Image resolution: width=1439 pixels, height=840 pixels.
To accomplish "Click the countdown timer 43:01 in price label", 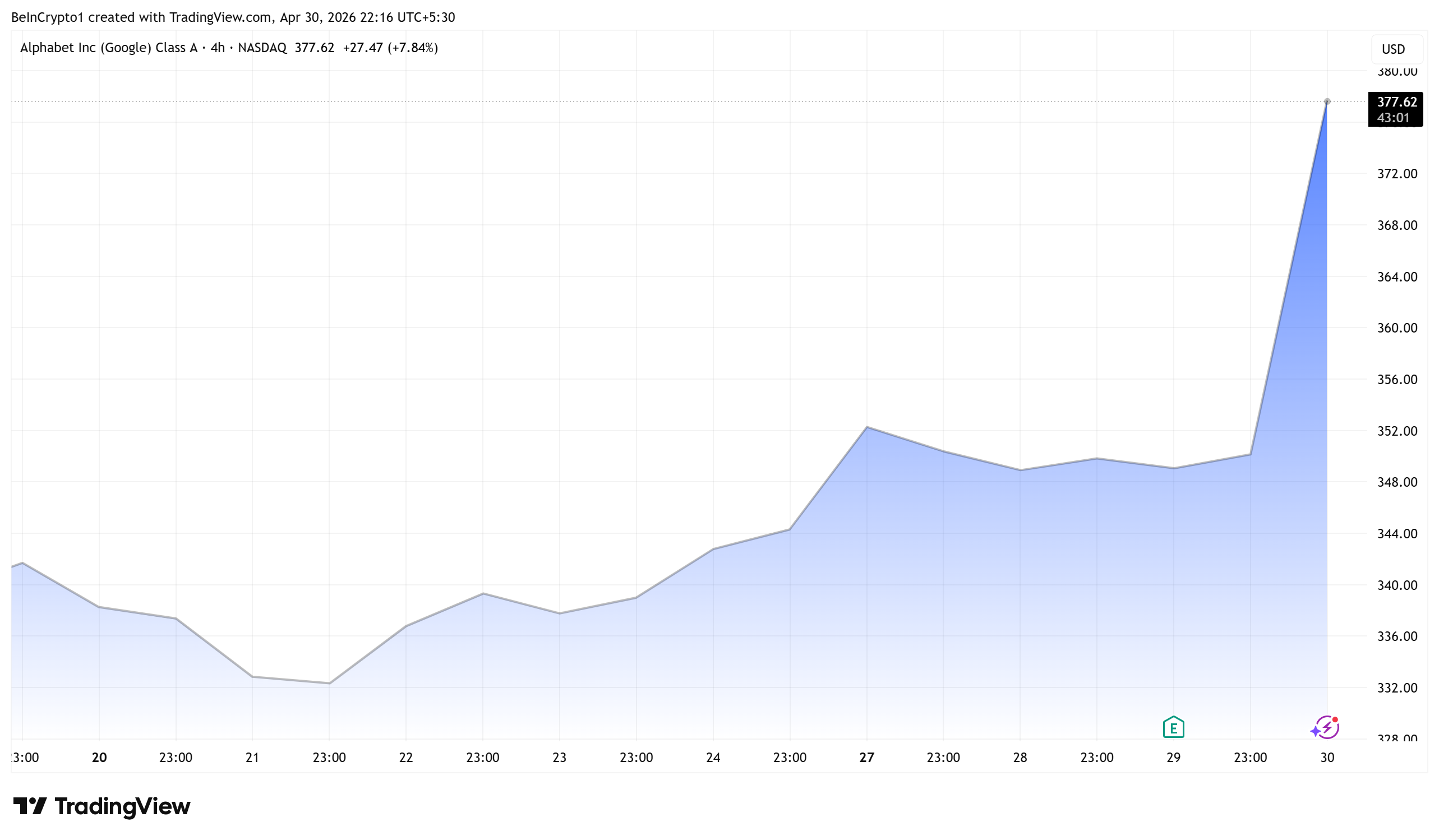I will [1394, 118].
